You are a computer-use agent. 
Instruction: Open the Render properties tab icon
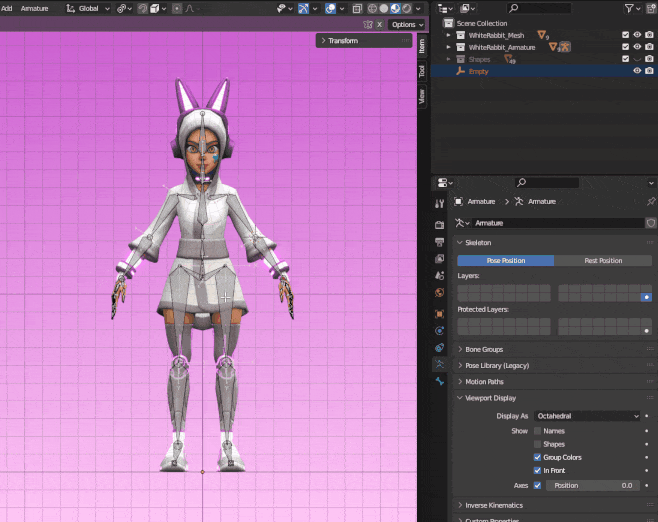coord(439,224)
